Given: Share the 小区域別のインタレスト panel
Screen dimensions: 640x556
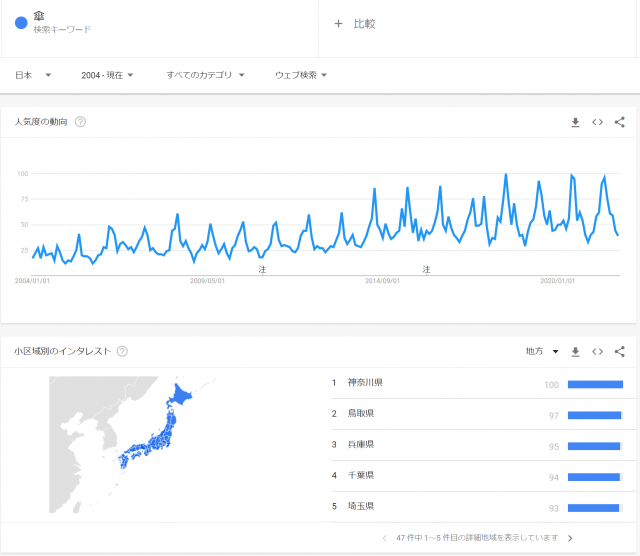Looking at the screenshot, I should coord(619,351).
